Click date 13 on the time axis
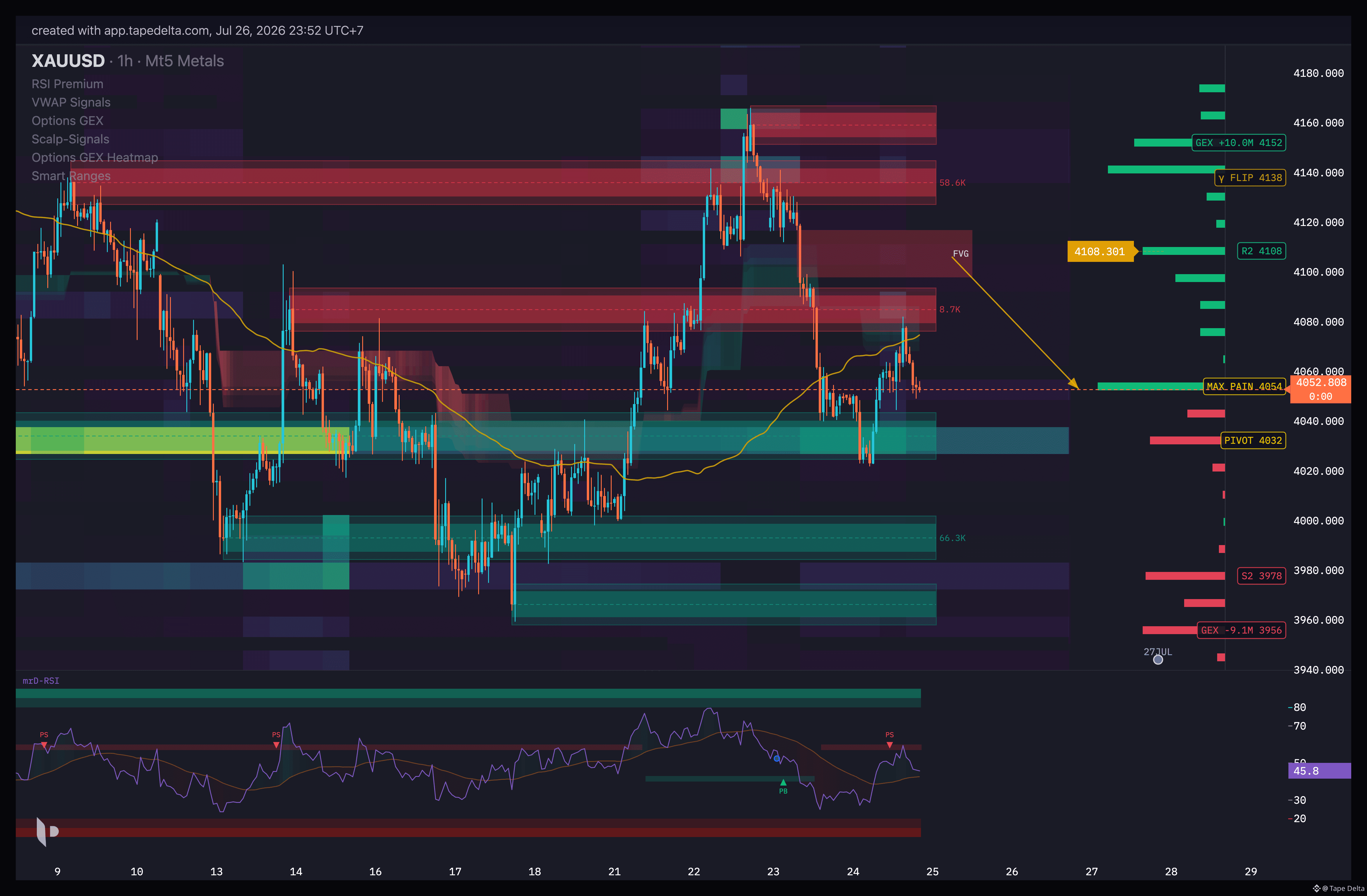Image resolution: width=1367 pixels, height=896 pixels. click(x=216, y=871)
